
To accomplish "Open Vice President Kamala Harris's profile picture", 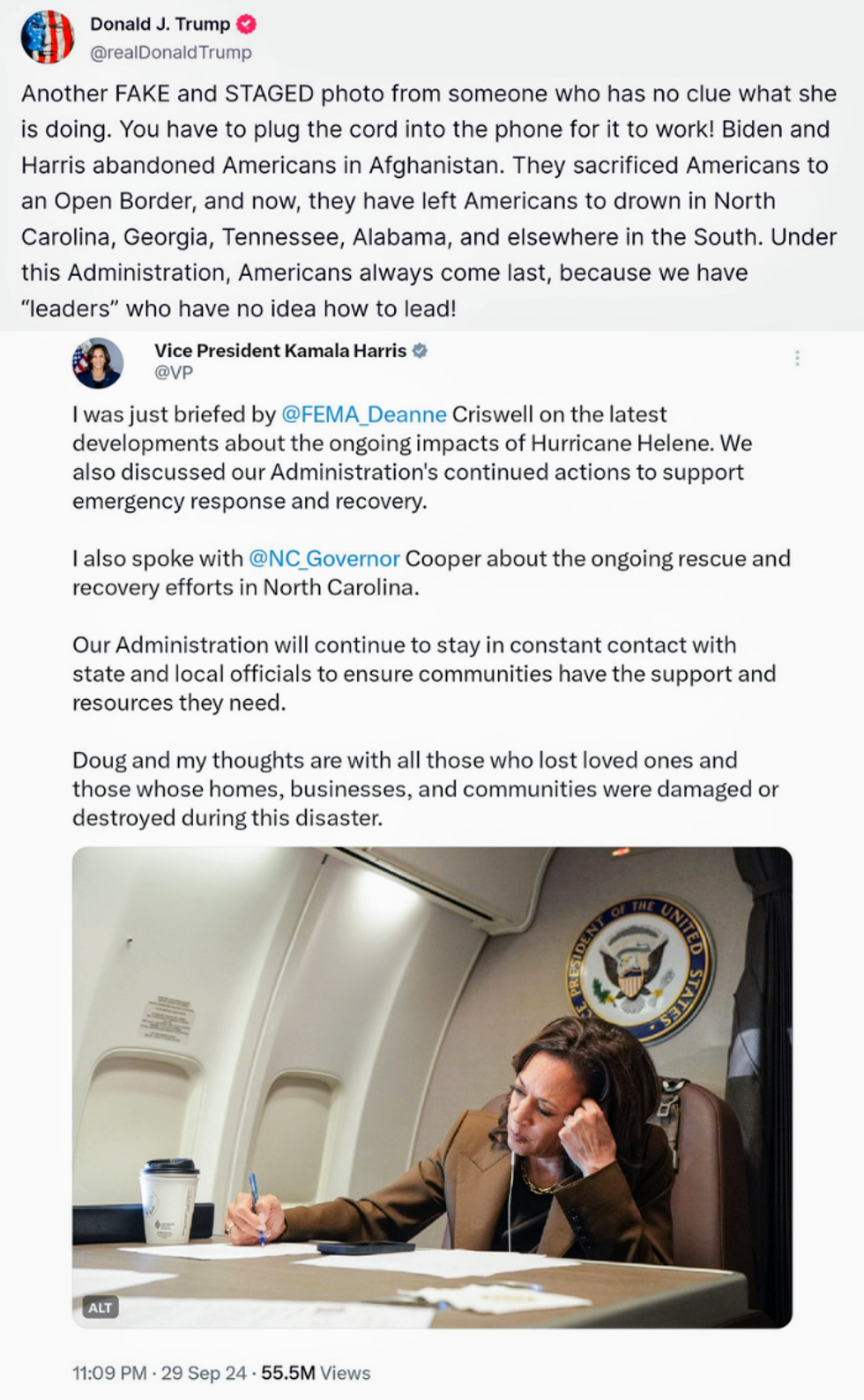I will (98, 362).
